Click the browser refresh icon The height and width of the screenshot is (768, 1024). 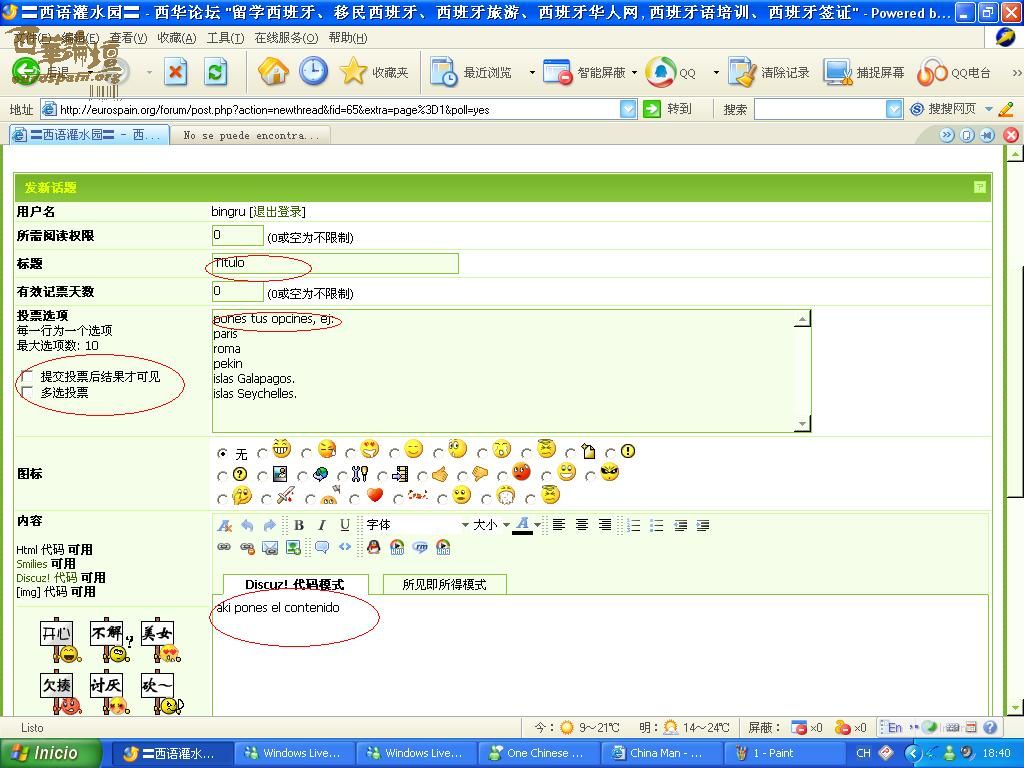(x=215, y=72)
